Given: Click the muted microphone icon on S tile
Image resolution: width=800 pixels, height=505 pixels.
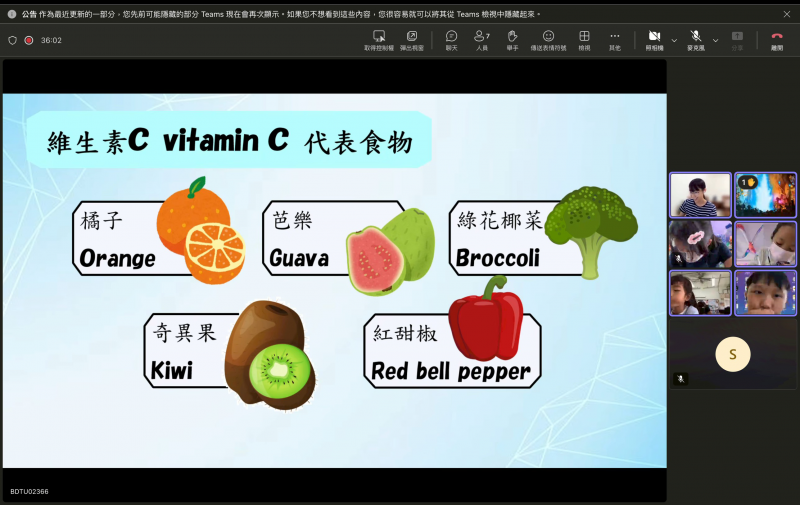Looking at the screenshot, I should click(x=681, y=378).
